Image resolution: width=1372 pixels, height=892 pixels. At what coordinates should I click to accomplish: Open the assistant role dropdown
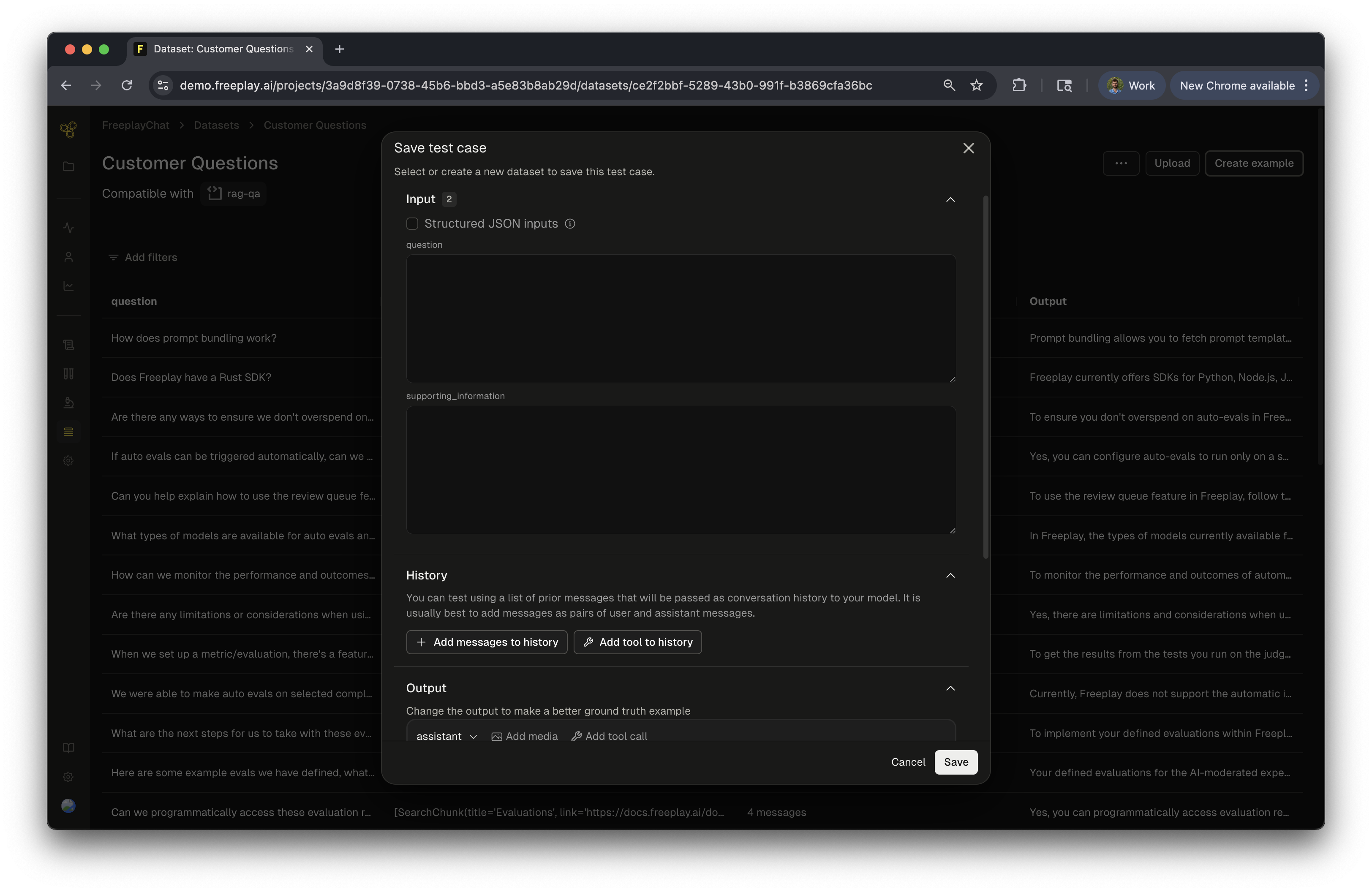pyautogui.click(x=446, y=737)
